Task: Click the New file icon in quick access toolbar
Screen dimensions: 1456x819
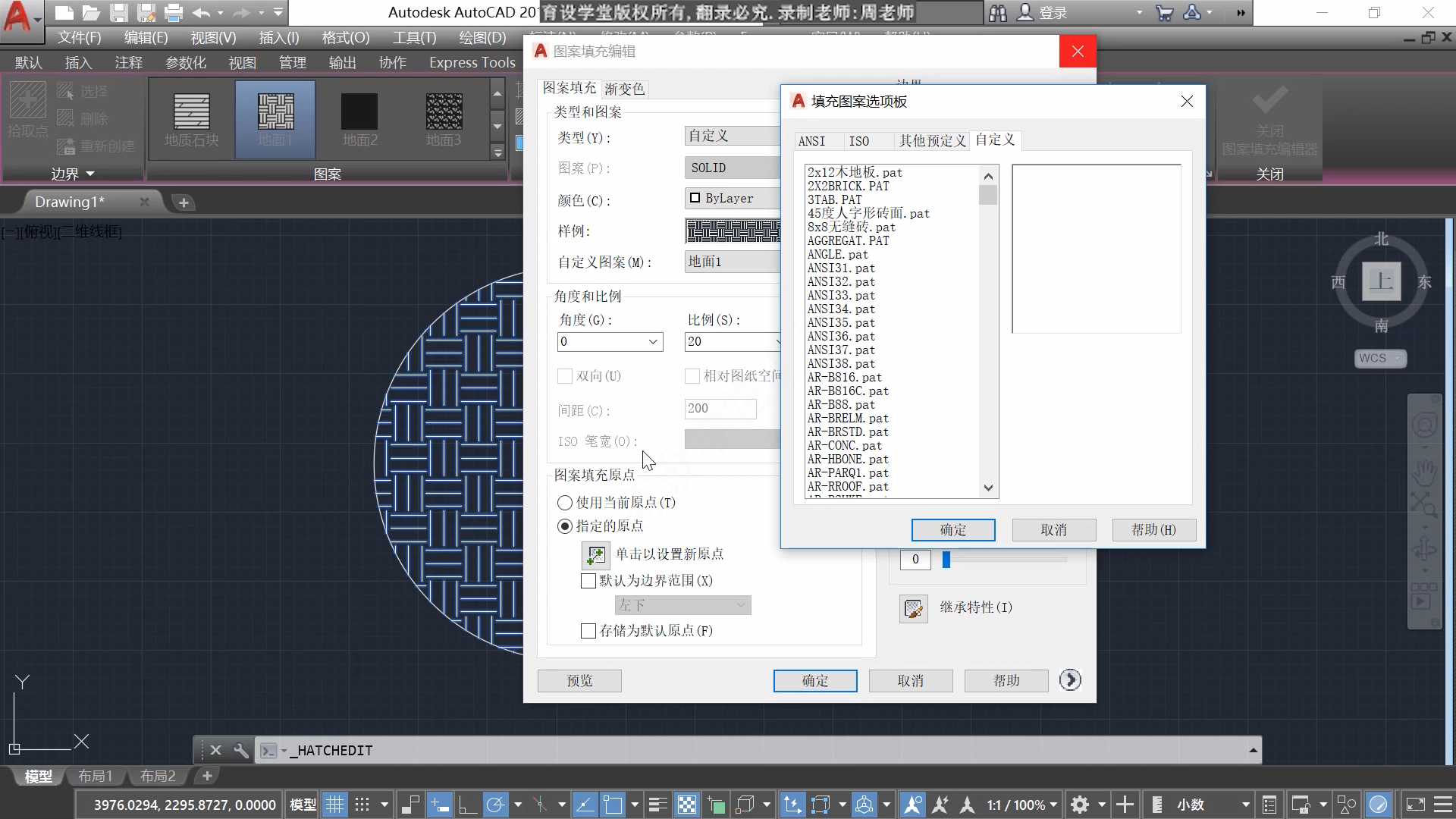Action: tap(65, 13)
